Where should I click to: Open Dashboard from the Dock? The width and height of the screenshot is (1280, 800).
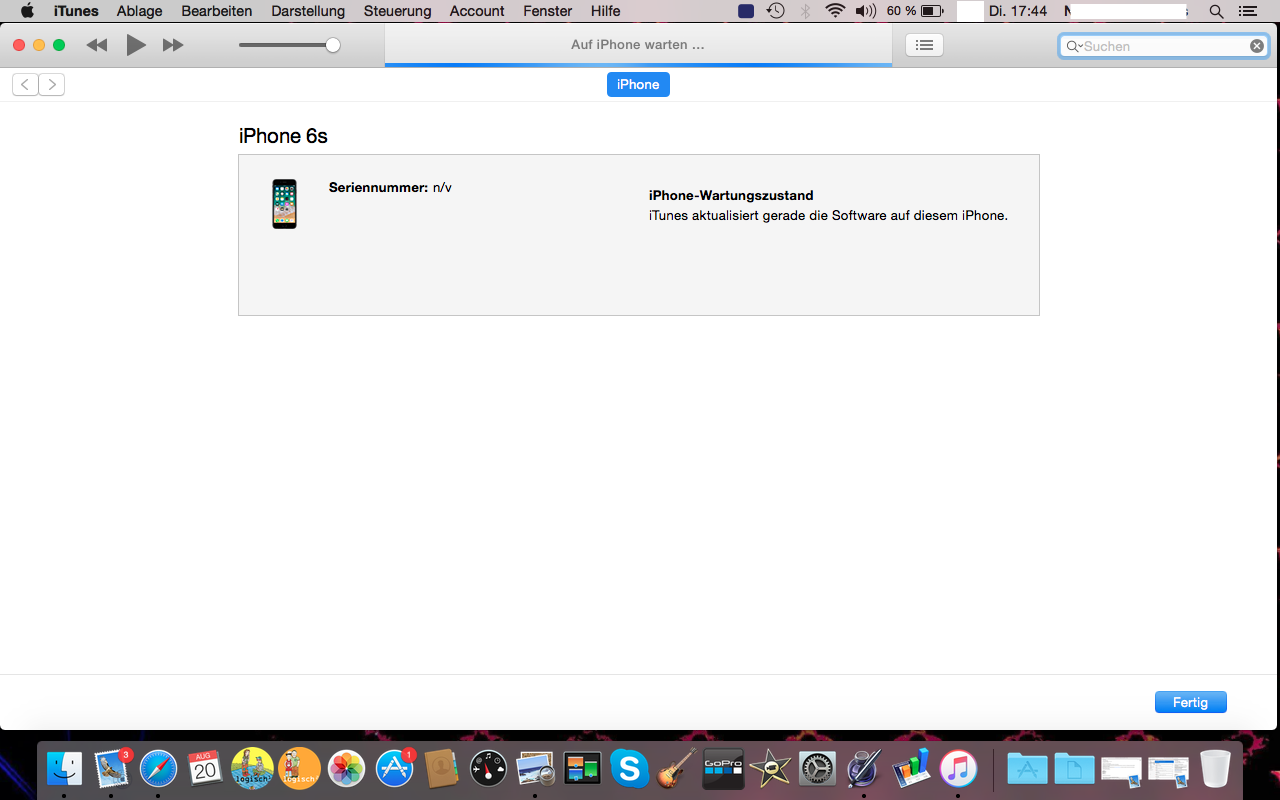tap(489, 768)
